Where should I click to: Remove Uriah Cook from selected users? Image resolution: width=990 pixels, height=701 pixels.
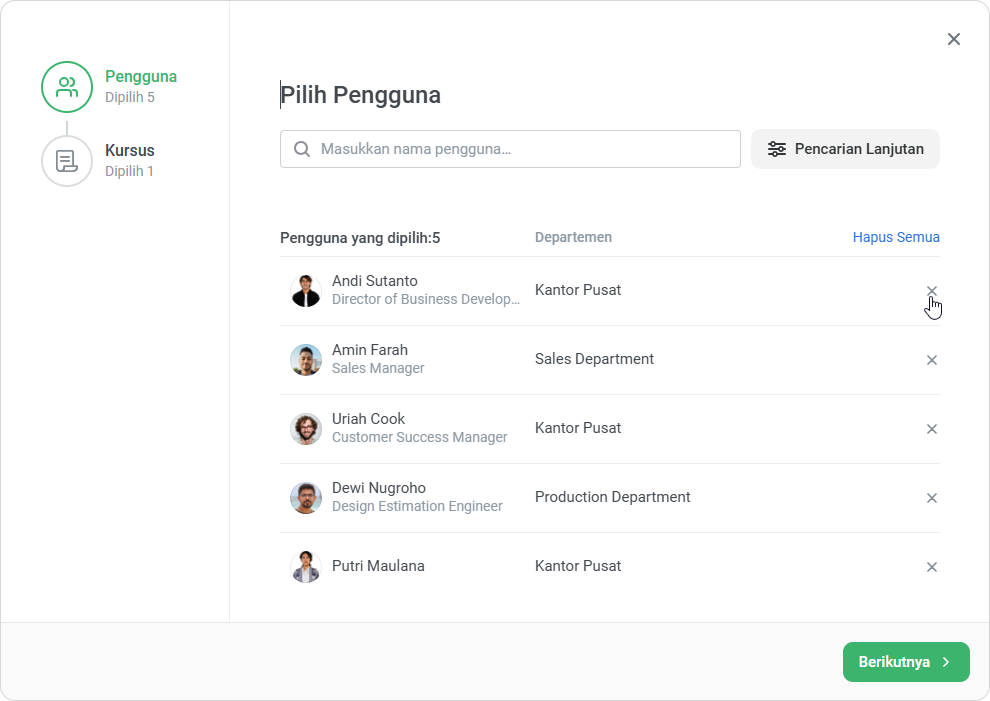coord(931,429)
